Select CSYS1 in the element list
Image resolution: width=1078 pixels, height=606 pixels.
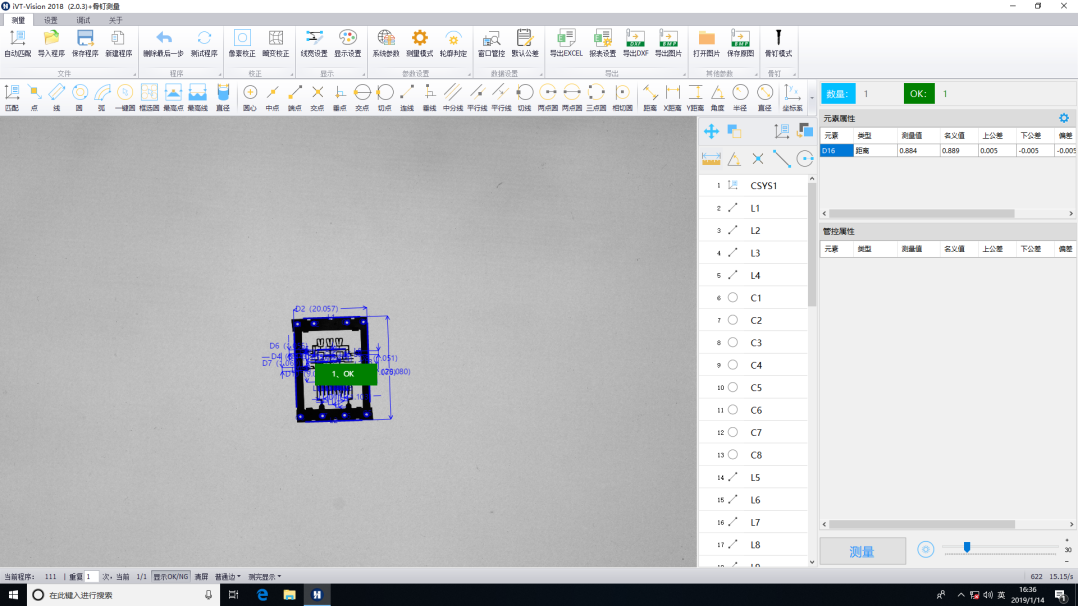pyautogui.click(x=763, y=186)
